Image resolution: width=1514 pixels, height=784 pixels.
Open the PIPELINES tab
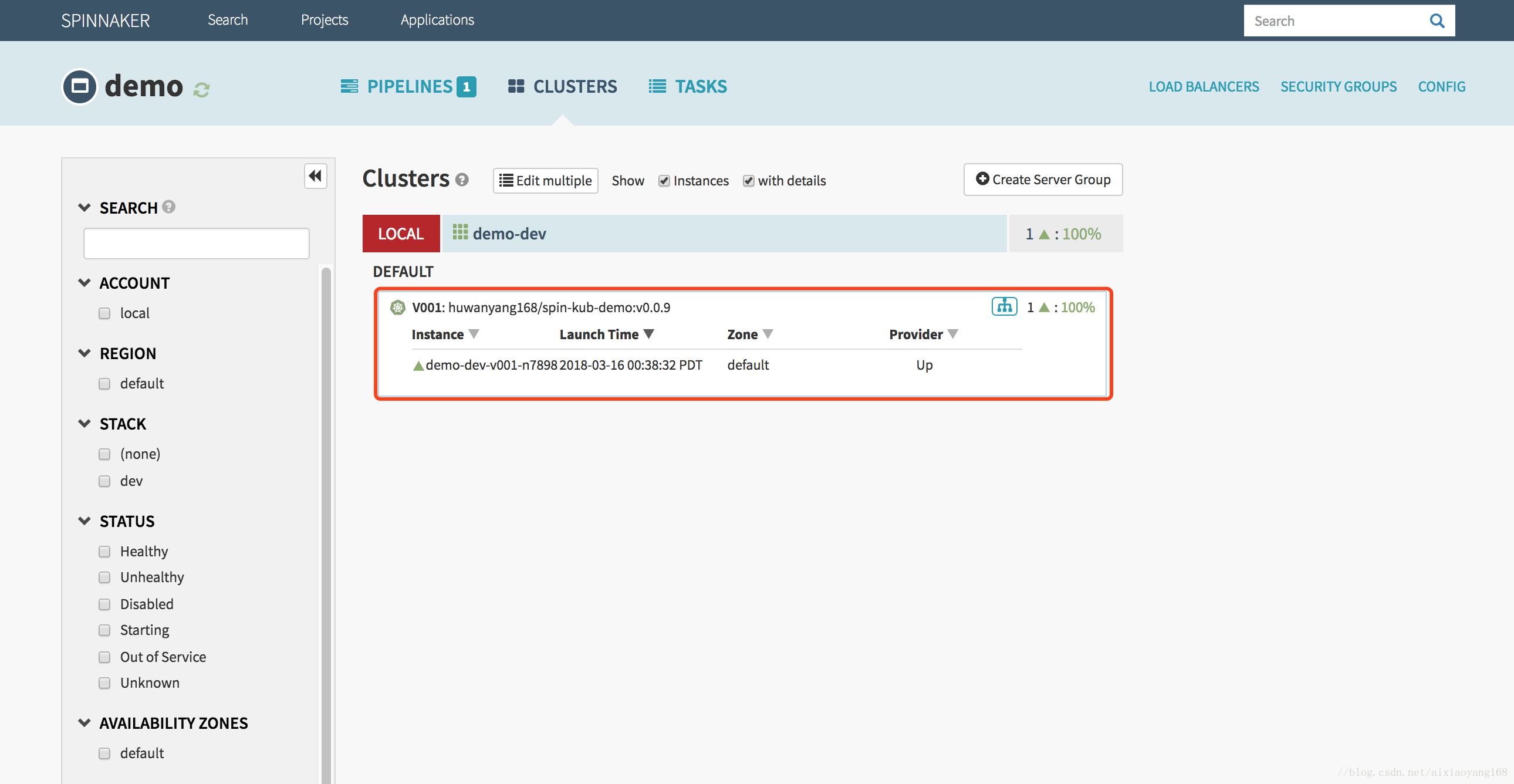click(408, 86)
